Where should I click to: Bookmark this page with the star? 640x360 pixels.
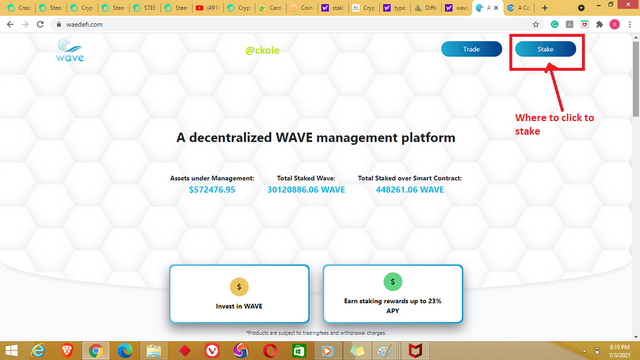click(536, 24)
